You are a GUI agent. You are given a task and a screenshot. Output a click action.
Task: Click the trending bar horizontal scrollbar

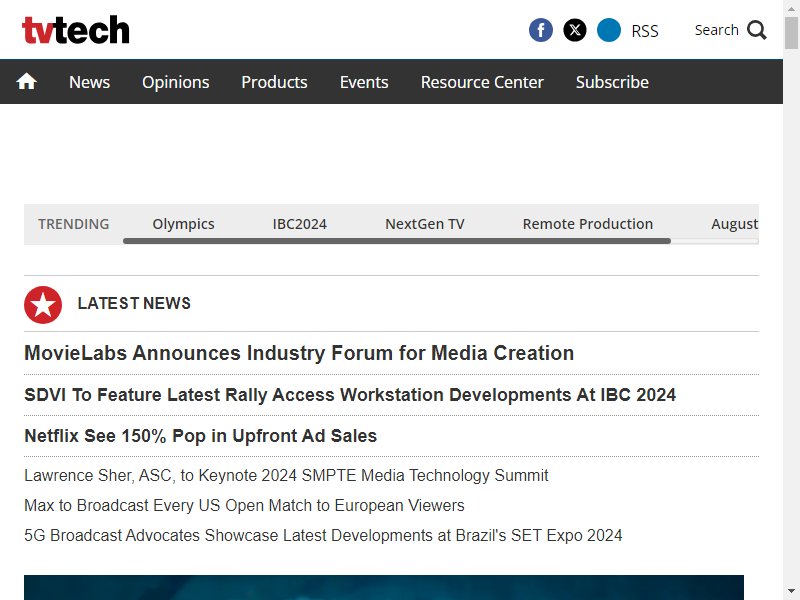(x=397, y=241)
